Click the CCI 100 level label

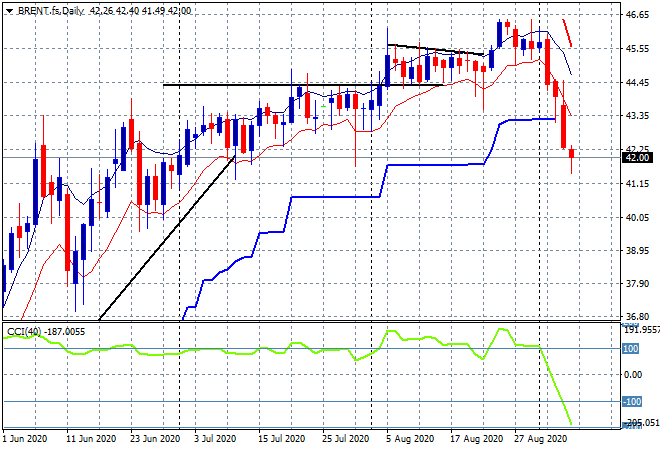[x=631, y=349]
